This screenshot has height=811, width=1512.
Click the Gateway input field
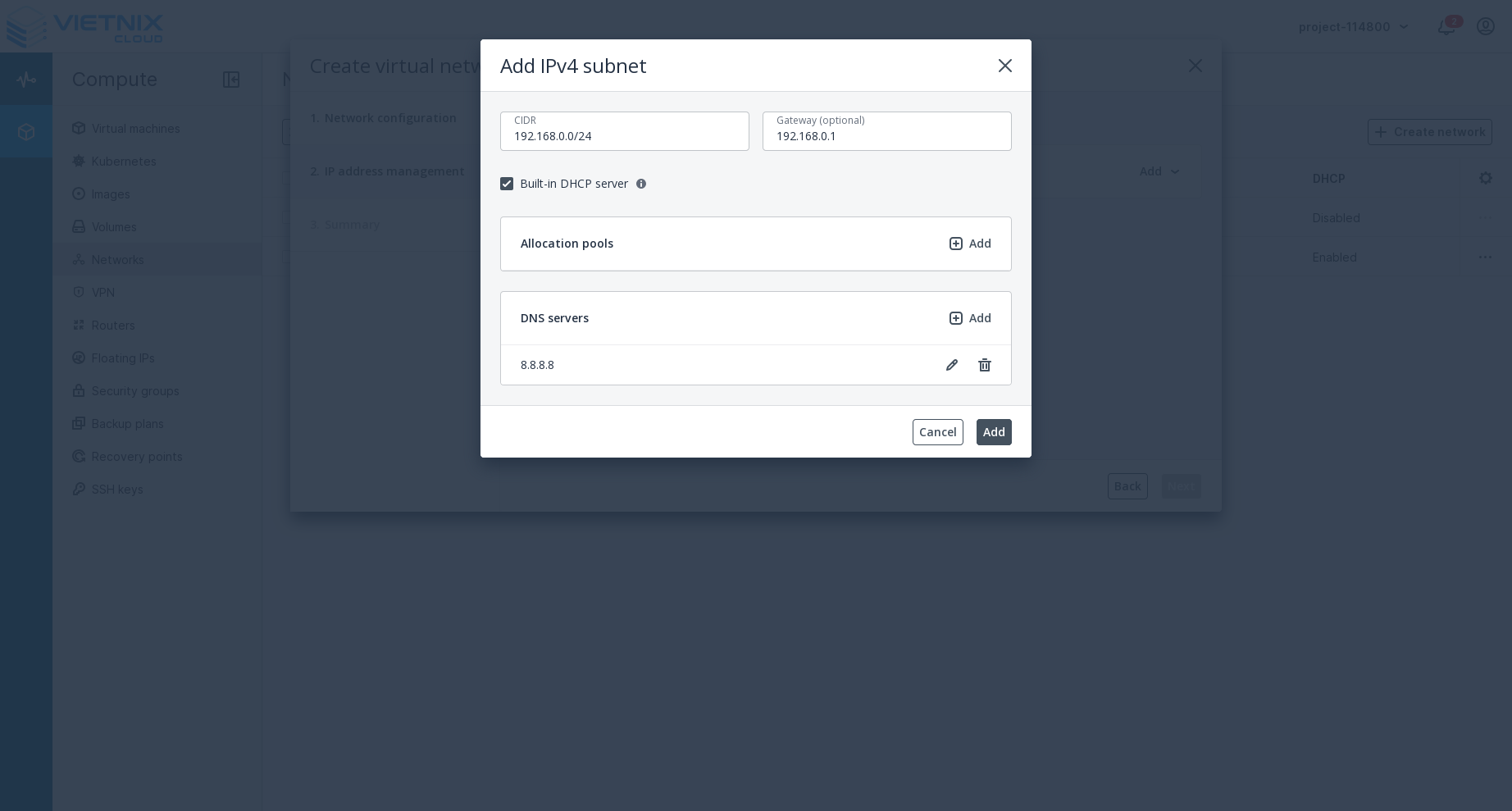click(x=887, y=136)
